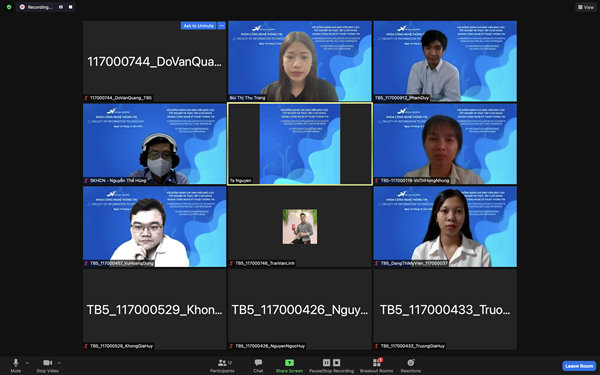This screenshot has width=600, height=375.
Task: Select Tran Van Linh's profile picture tile
Action: tap(300, 227)
